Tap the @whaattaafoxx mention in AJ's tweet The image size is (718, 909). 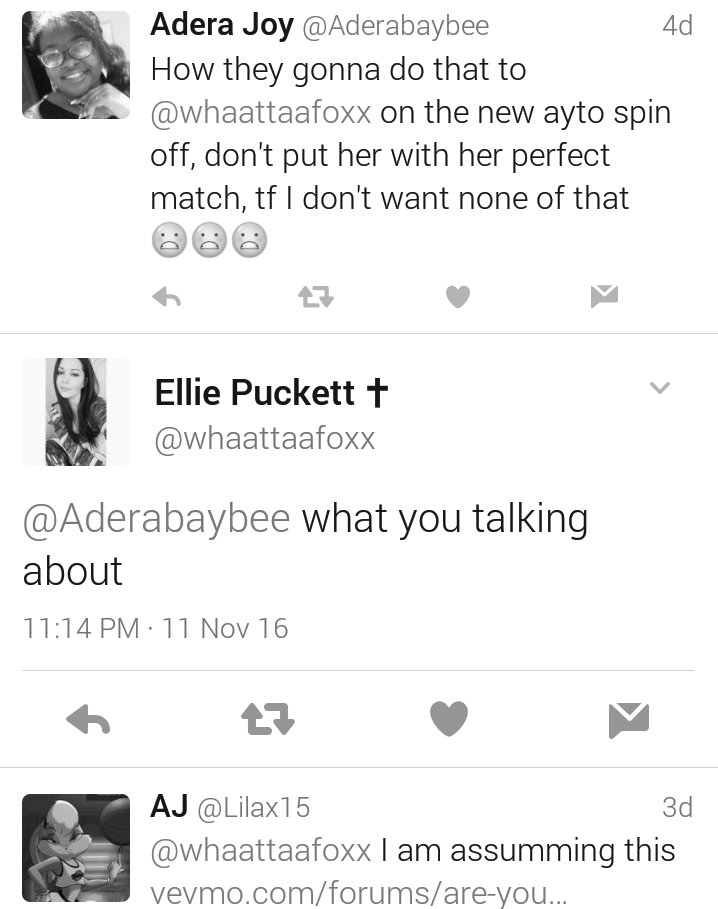tap(261, 850)
